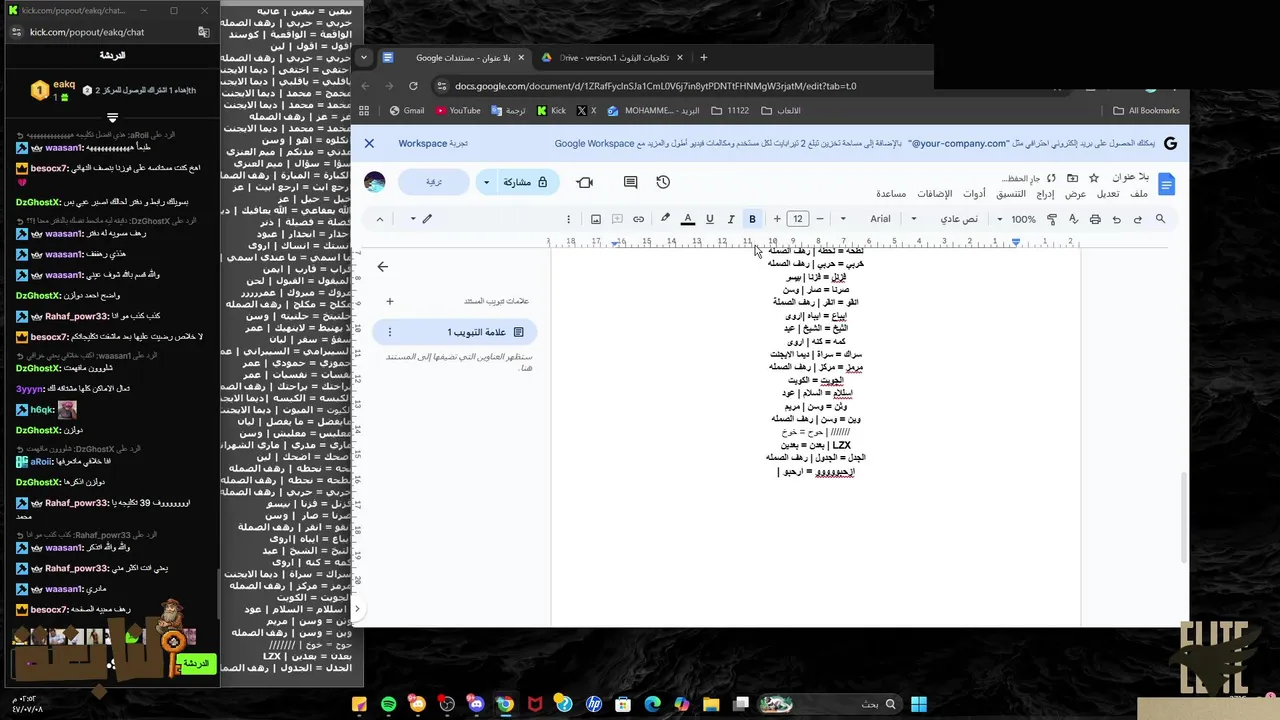The width and height of the screenshot is (1280, 720).
Task: Switch to the Drive browser tab
Action: pyautogui.click(x=612, y=58)
